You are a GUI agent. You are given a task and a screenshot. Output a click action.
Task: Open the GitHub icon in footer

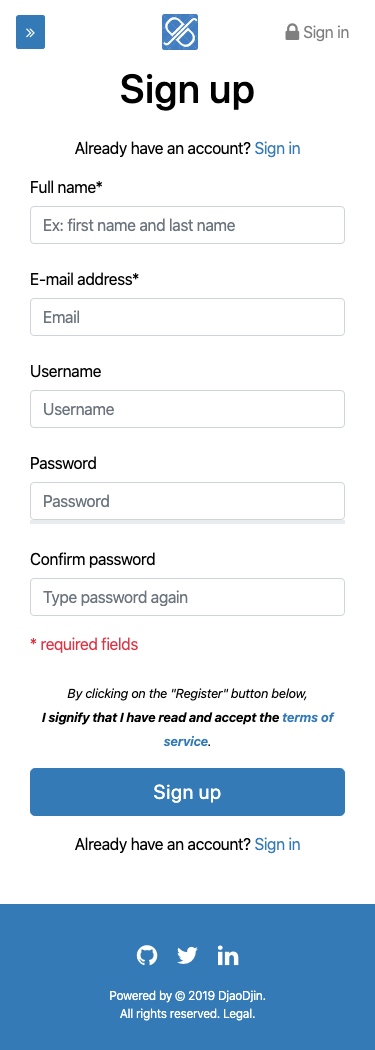click(x=147, y=956)
